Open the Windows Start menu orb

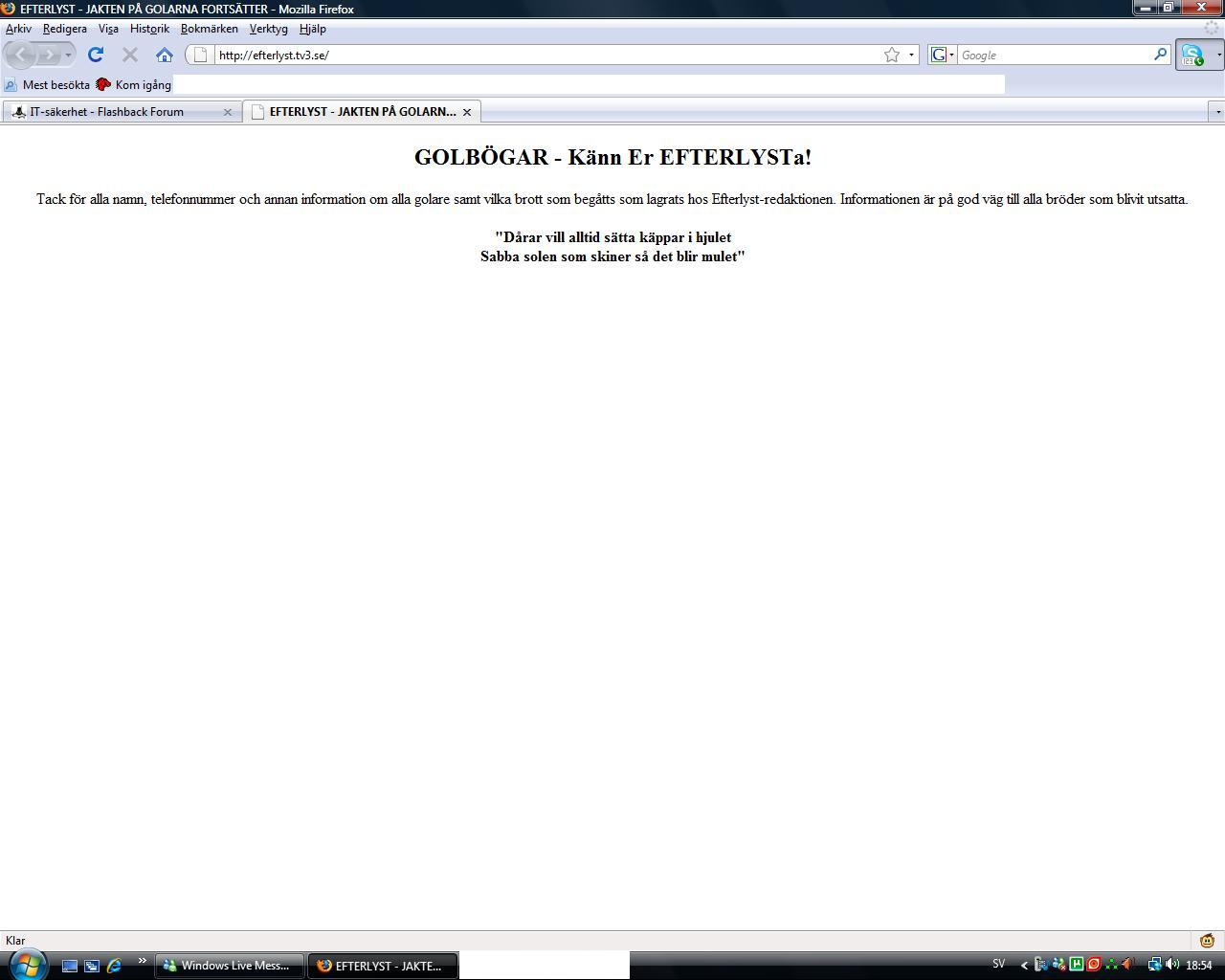tap(26, 963)
